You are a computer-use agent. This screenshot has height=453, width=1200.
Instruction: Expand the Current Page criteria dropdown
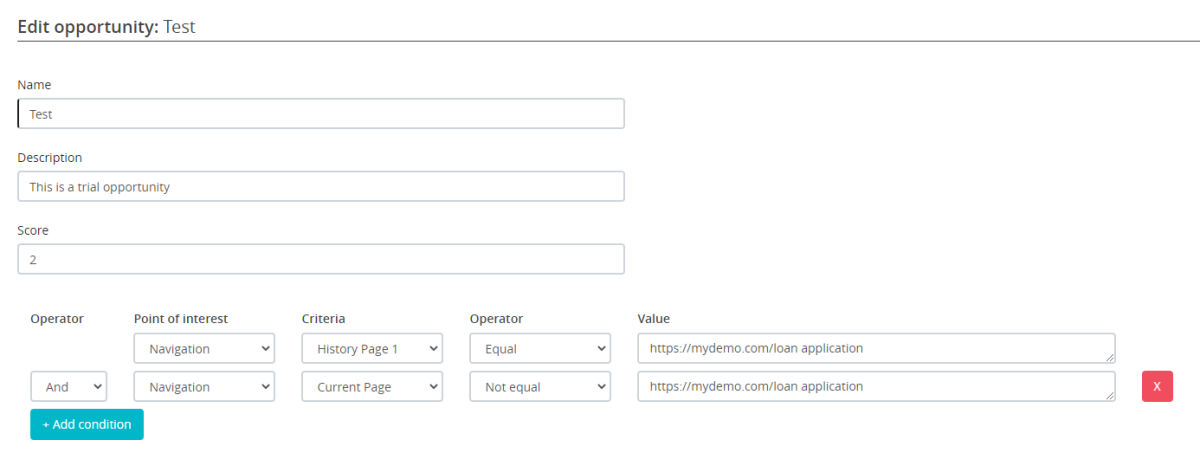point(372,386)
